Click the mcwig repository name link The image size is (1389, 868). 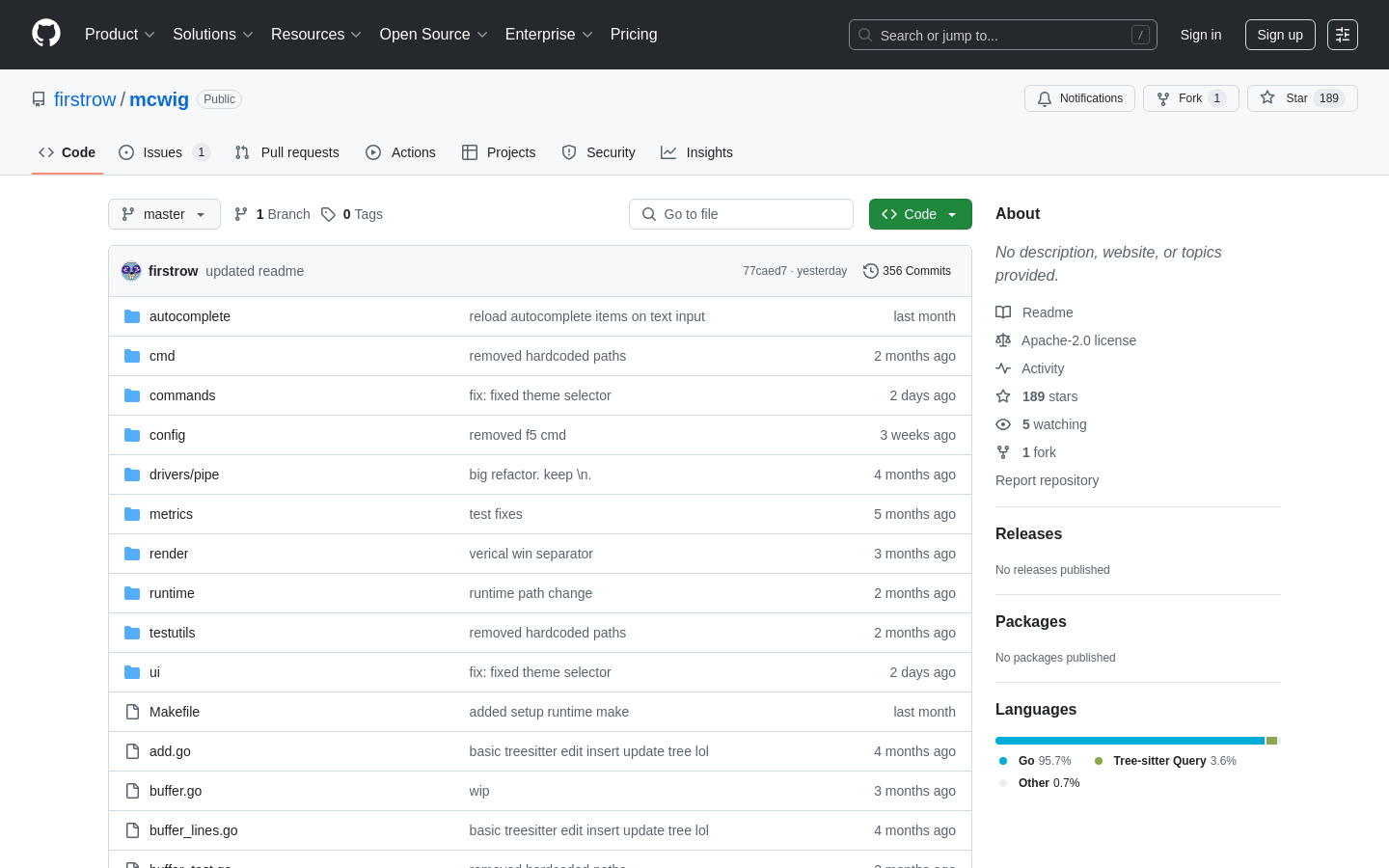159,99
